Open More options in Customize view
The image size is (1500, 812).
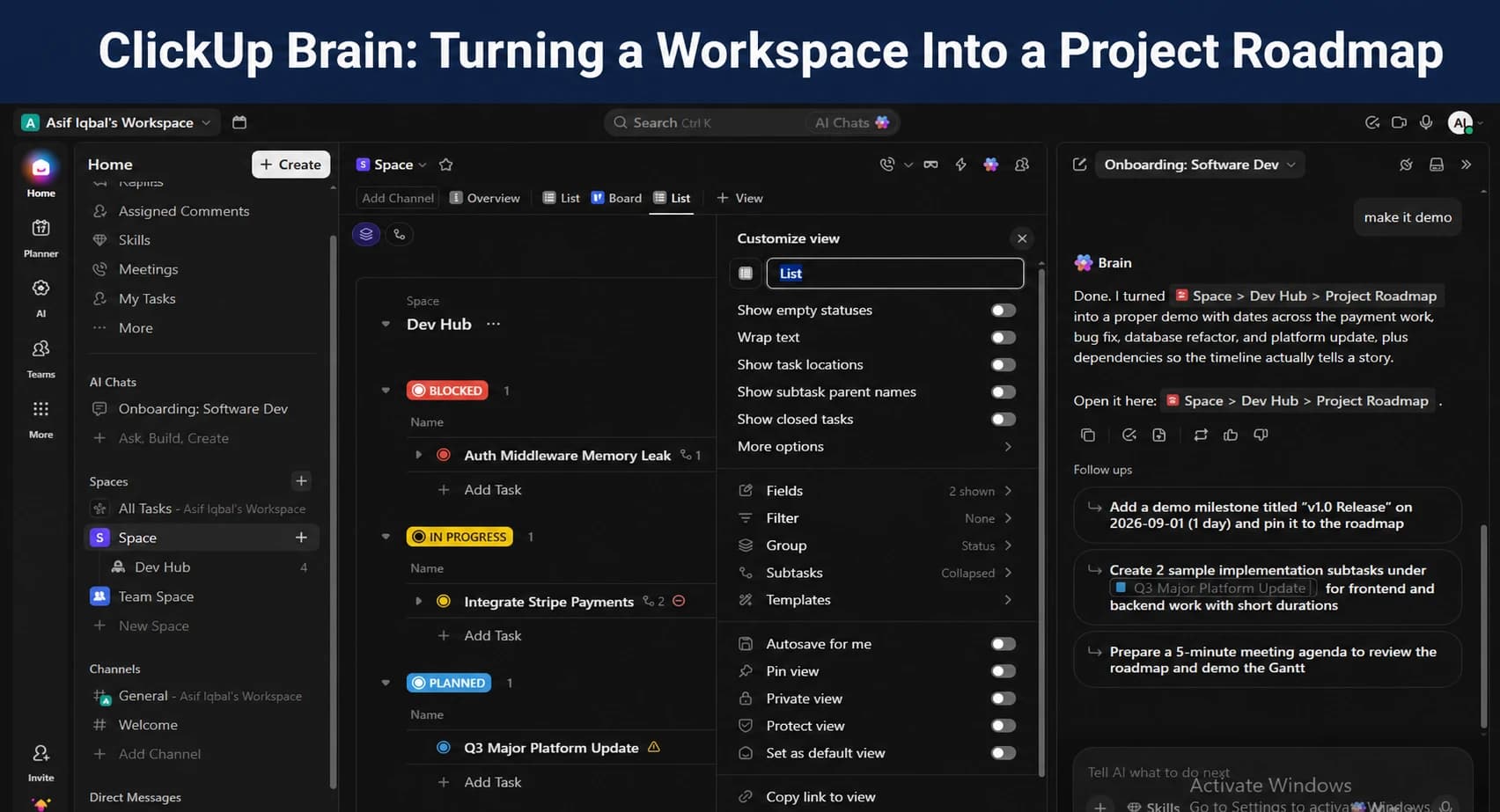875,447
